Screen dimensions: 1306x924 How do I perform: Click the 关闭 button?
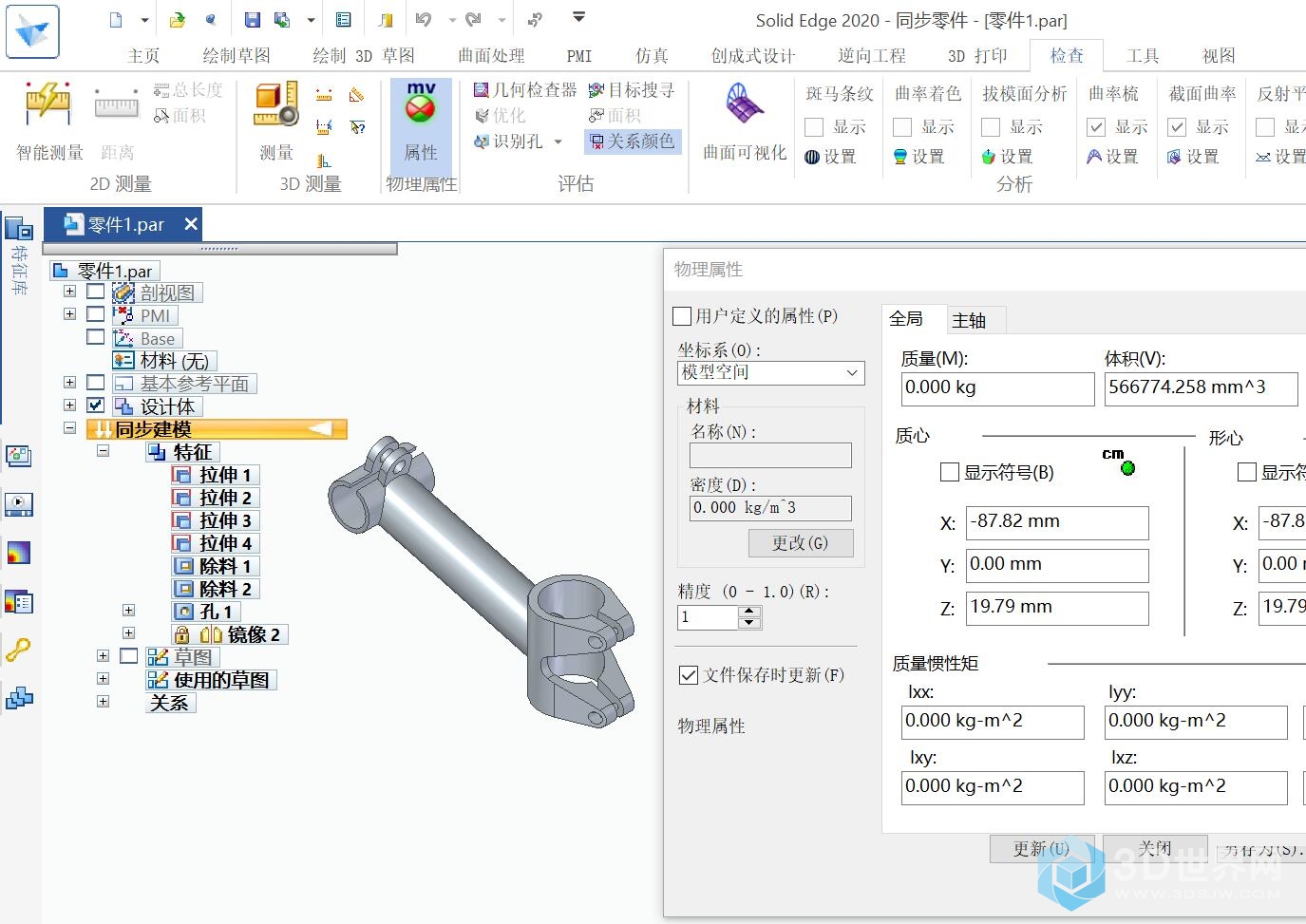[x=1155, y=848]
